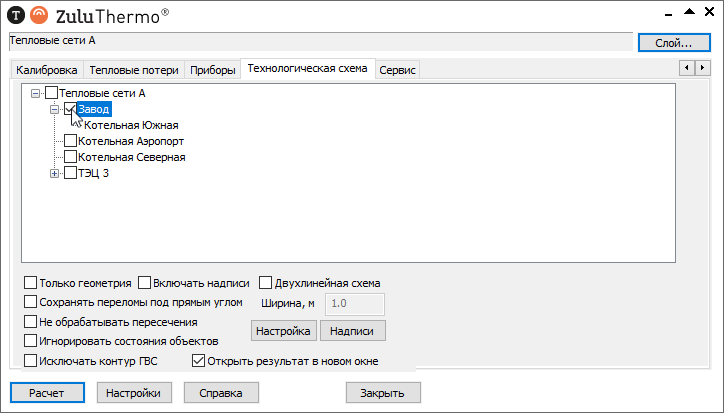
Task: Check the Котельная Северная checkbox
Action: point(70,157)
